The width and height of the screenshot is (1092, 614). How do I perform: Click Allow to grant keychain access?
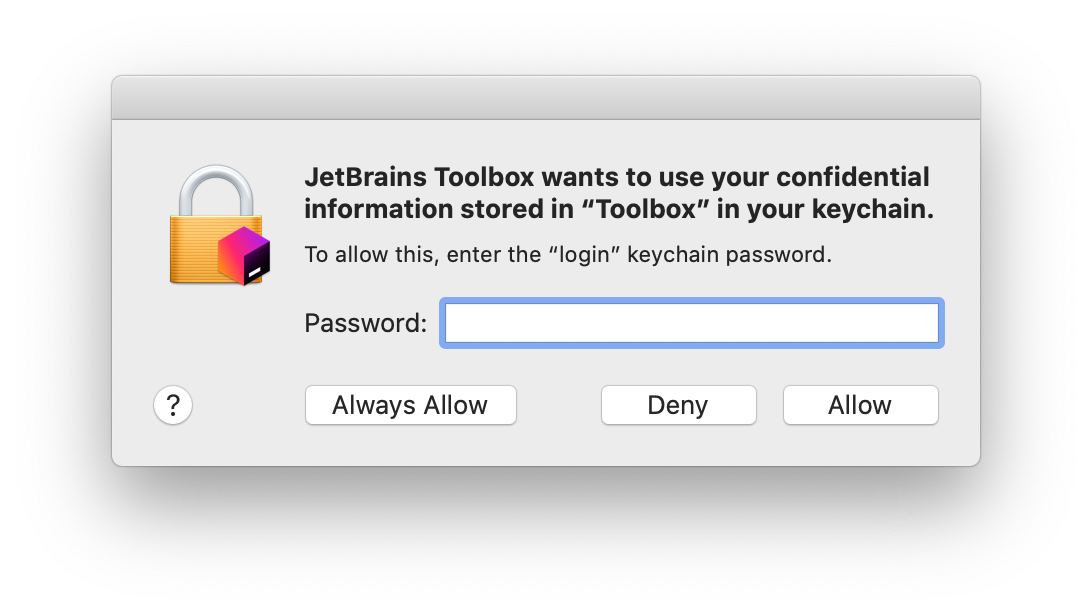860,405
